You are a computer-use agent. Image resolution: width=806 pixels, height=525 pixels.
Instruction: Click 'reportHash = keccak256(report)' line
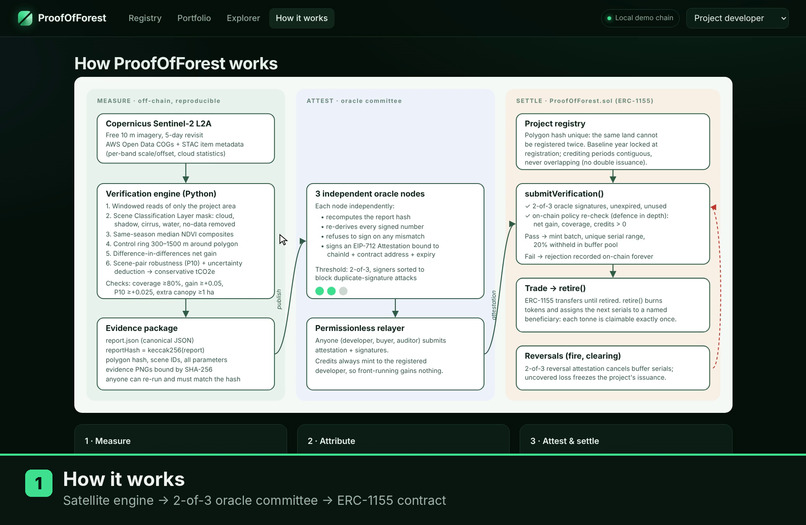click(155, 350)
